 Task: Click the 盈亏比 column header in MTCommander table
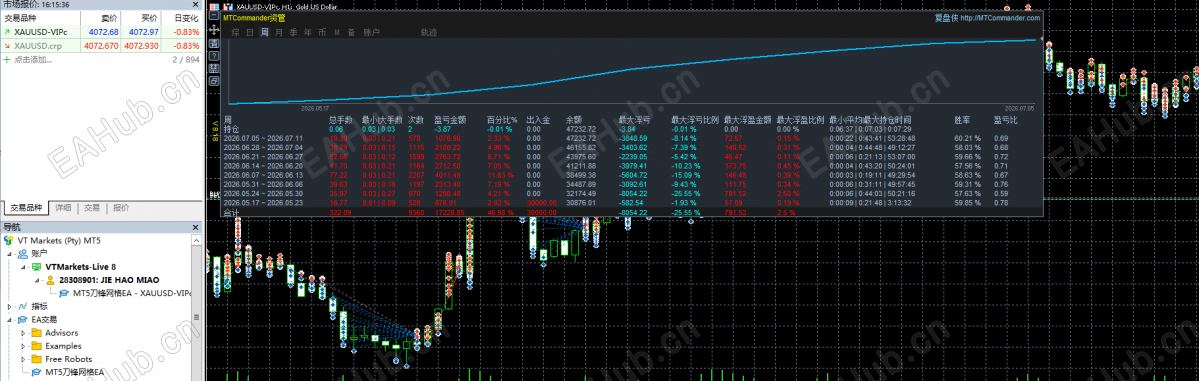tap(1006, 120)
